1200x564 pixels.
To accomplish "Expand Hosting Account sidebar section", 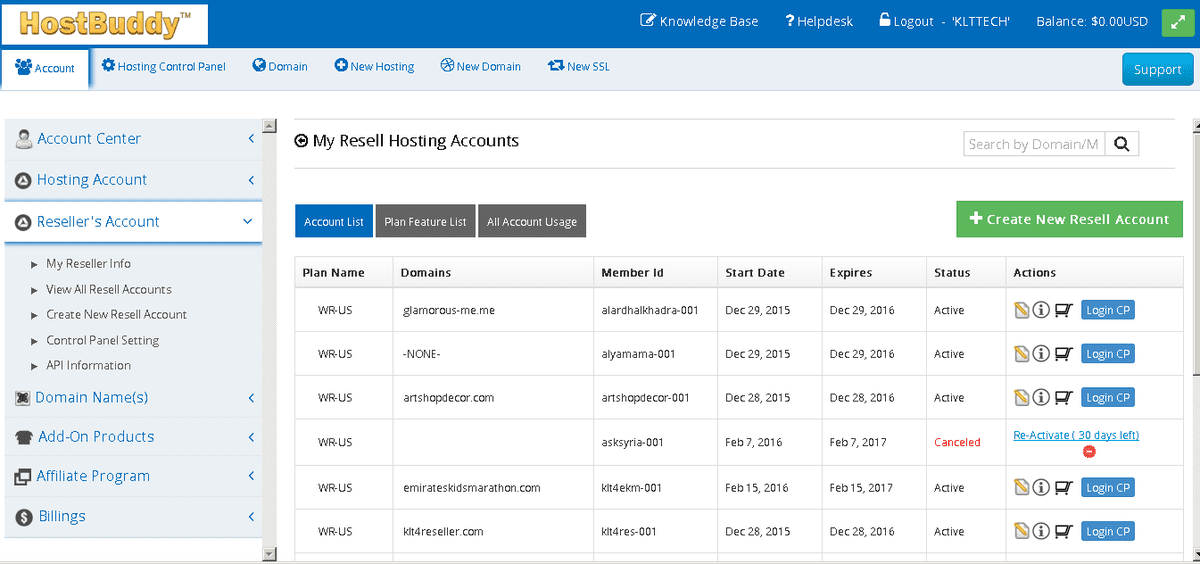I will pyautogui.click(x=131, y=180).
